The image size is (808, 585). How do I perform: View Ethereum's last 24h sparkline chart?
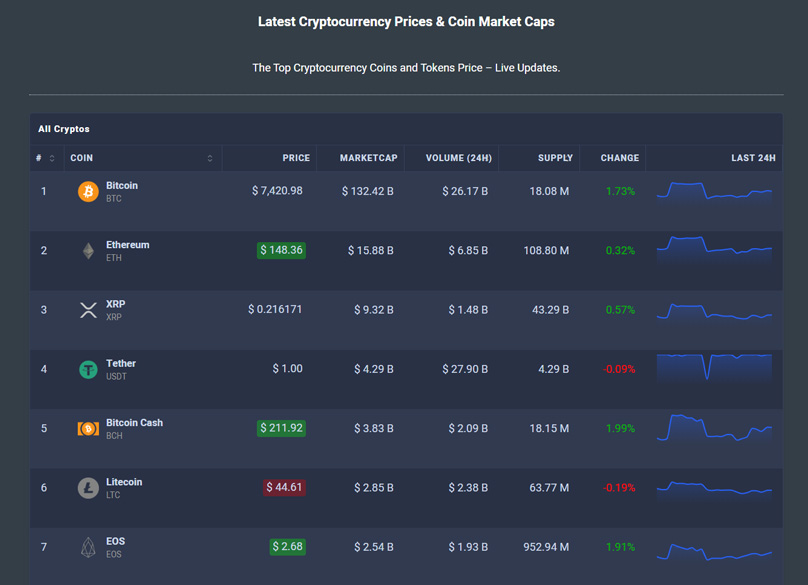(714, 250)
